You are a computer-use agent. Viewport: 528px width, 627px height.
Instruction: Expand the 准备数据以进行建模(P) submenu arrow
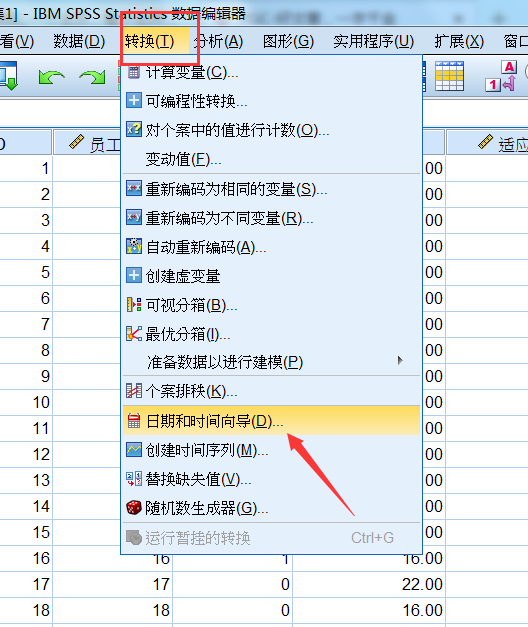coord(400,360)
